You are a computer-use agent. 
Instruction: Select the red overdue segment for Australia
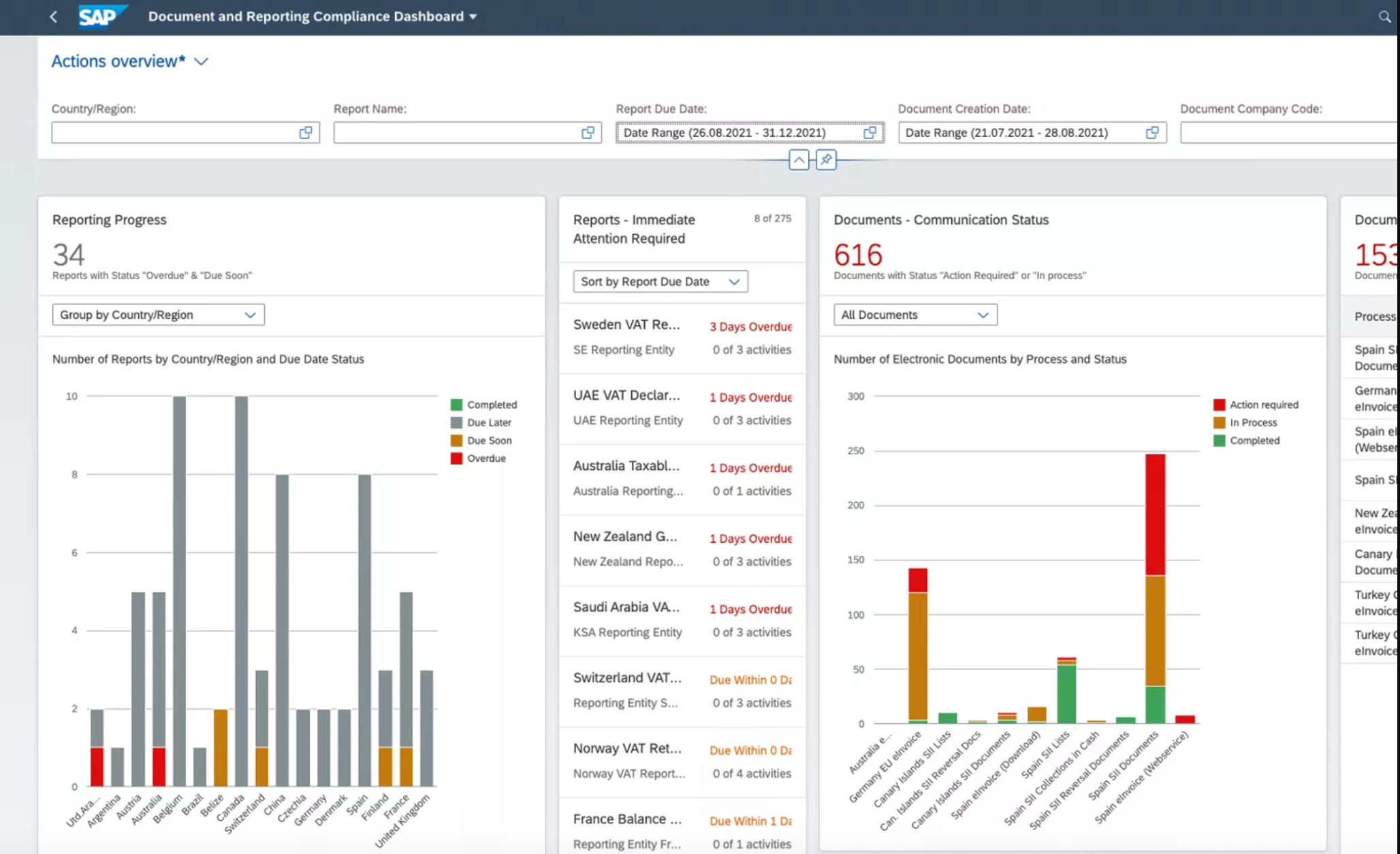(x=159, y=767)
